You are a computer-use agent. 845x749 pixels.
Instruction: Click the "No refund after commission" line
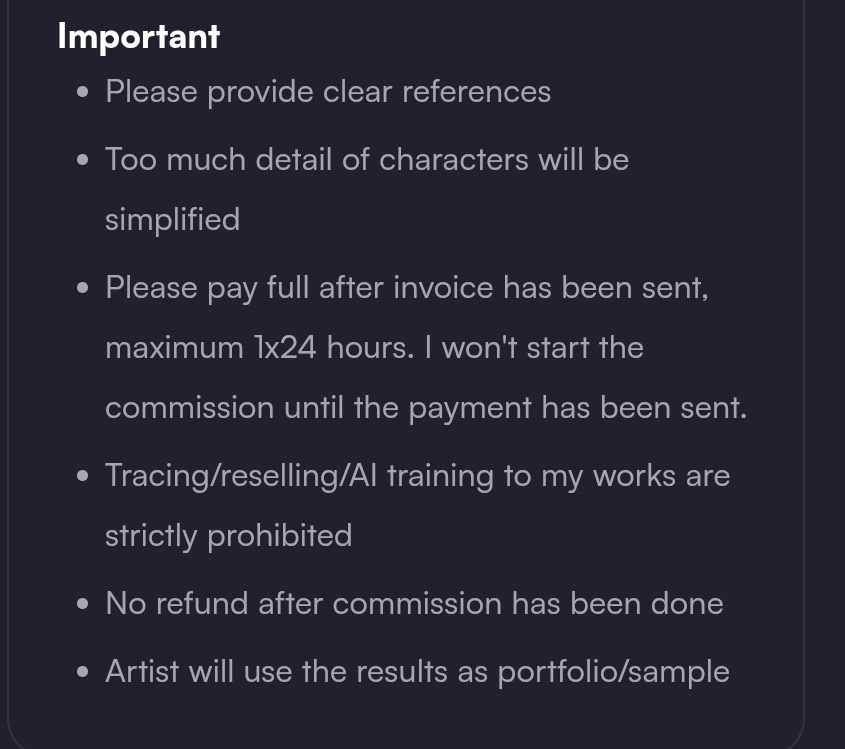[414, 604]
